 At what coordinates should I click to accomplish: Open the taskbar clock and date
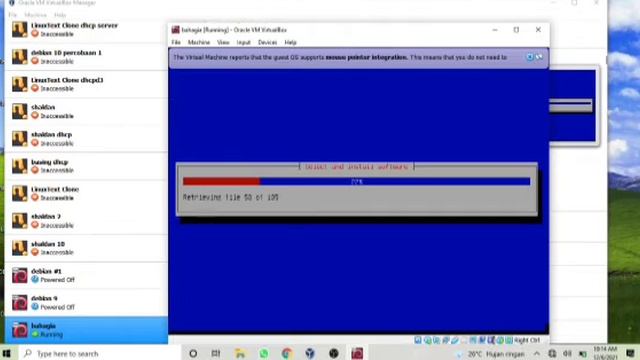[605, 353]
